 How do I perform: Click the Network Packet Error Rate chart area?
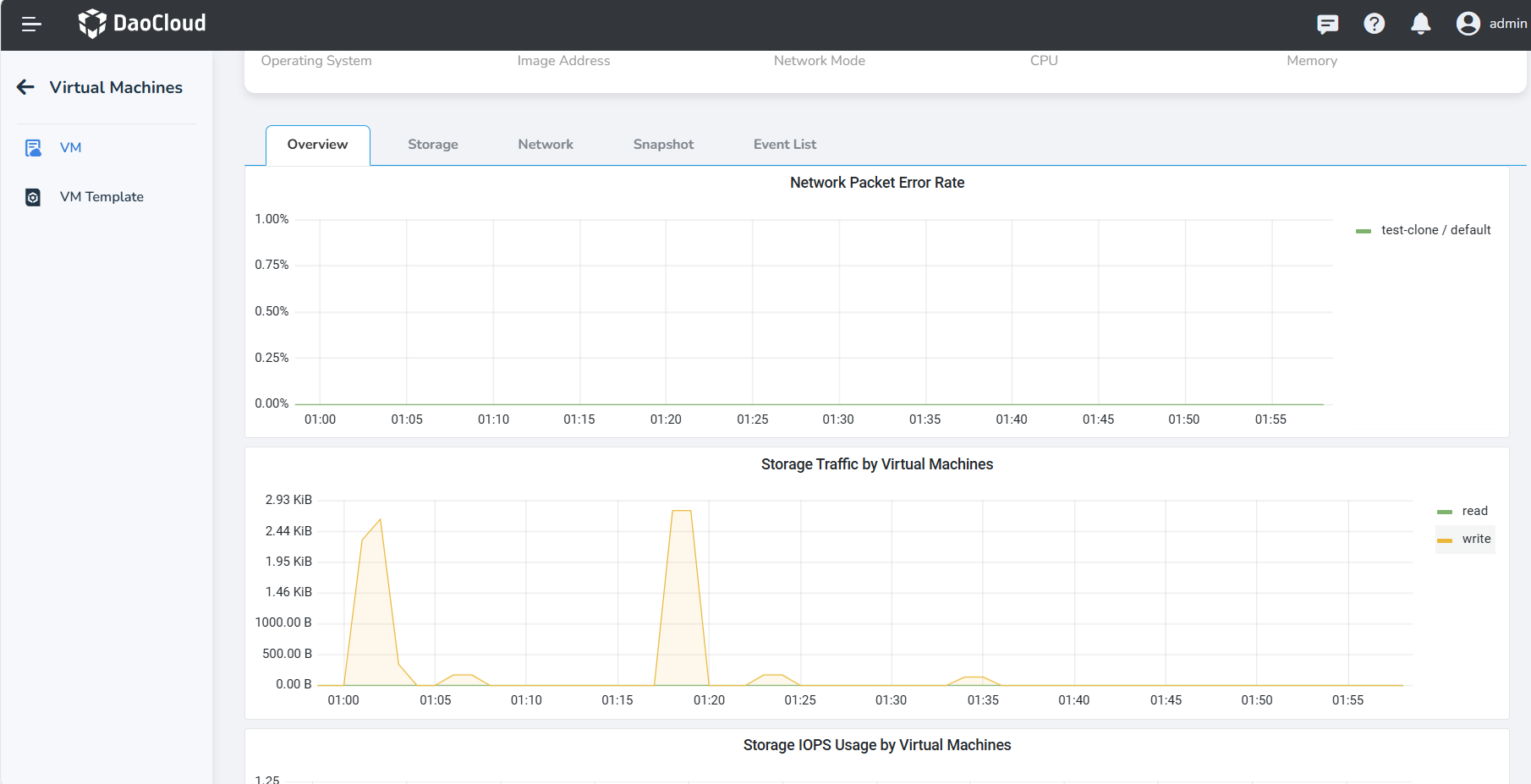tap(820, 313)
